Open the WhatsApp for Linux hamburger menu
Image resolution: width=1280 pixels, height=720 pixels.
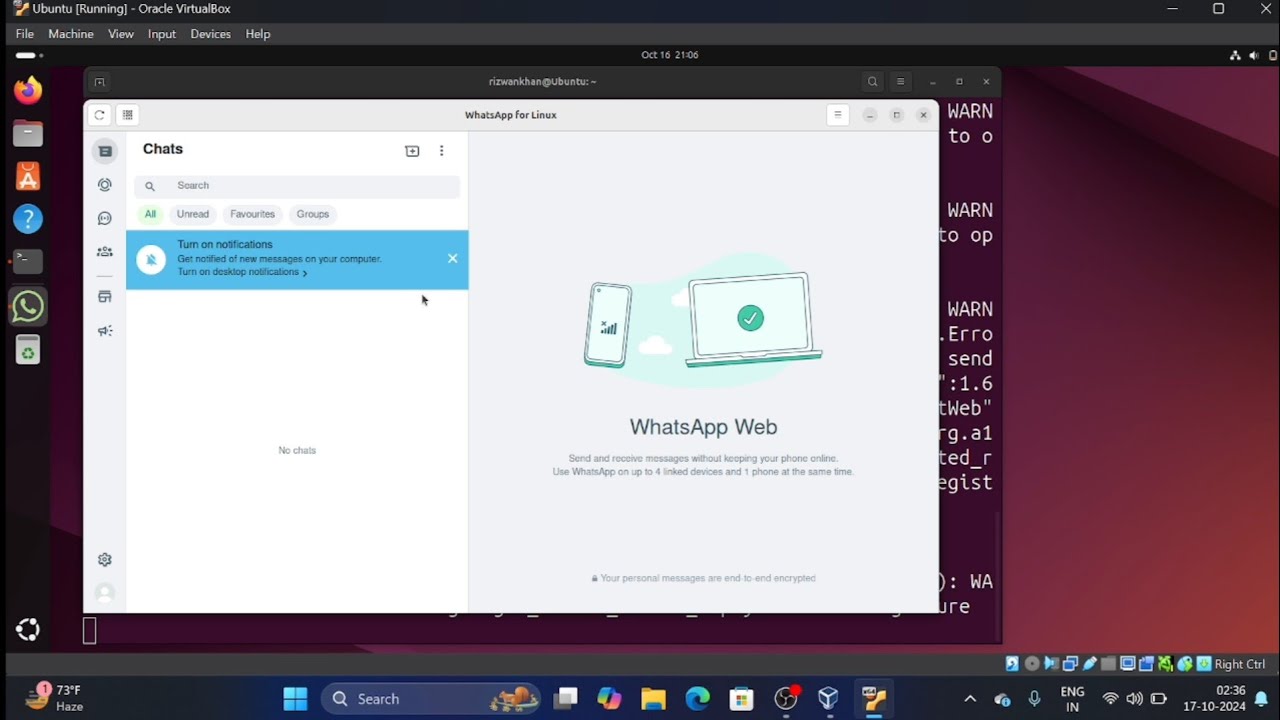[x=838, y=115]
